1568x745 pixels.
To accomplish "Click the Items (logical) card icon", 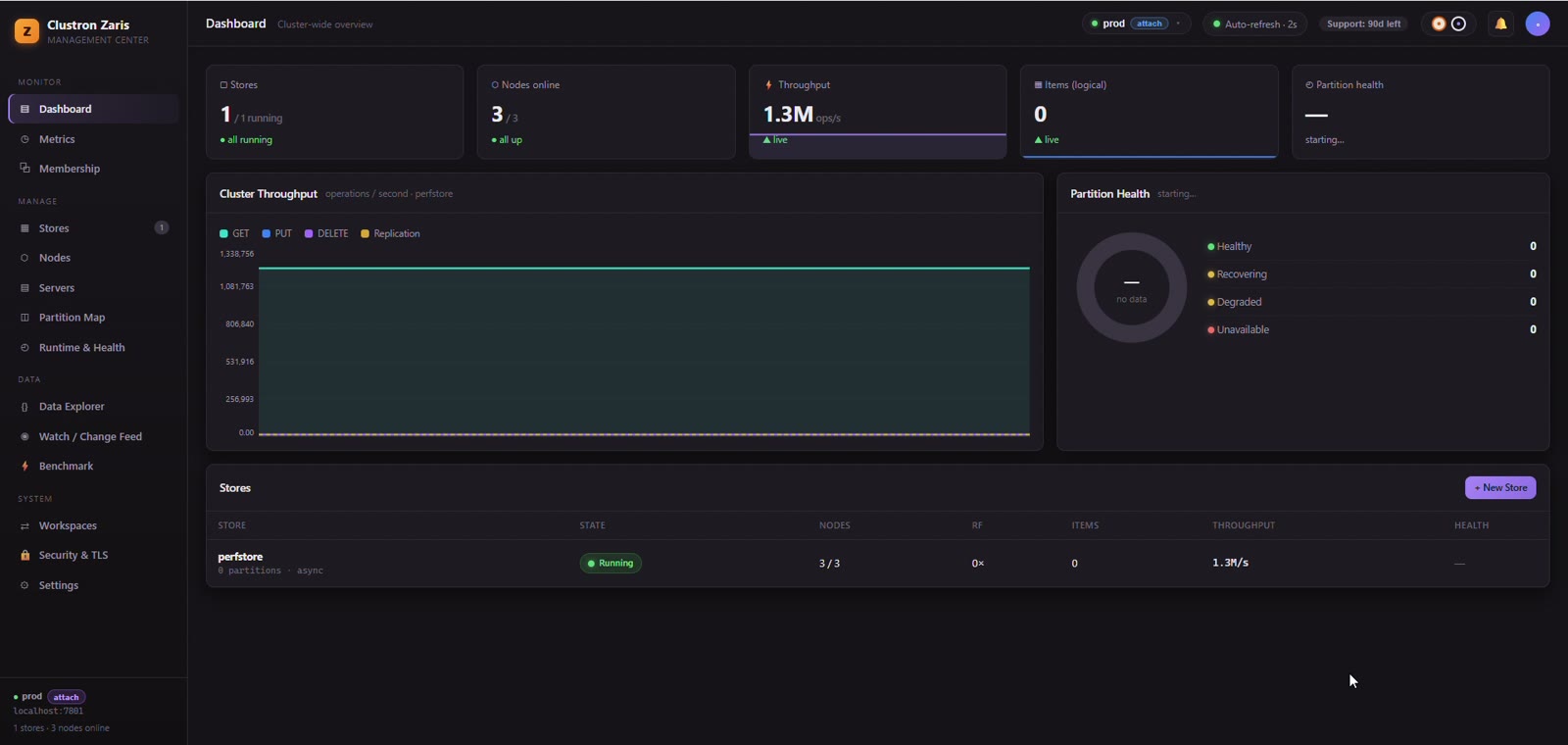I will click(1039, 85).
